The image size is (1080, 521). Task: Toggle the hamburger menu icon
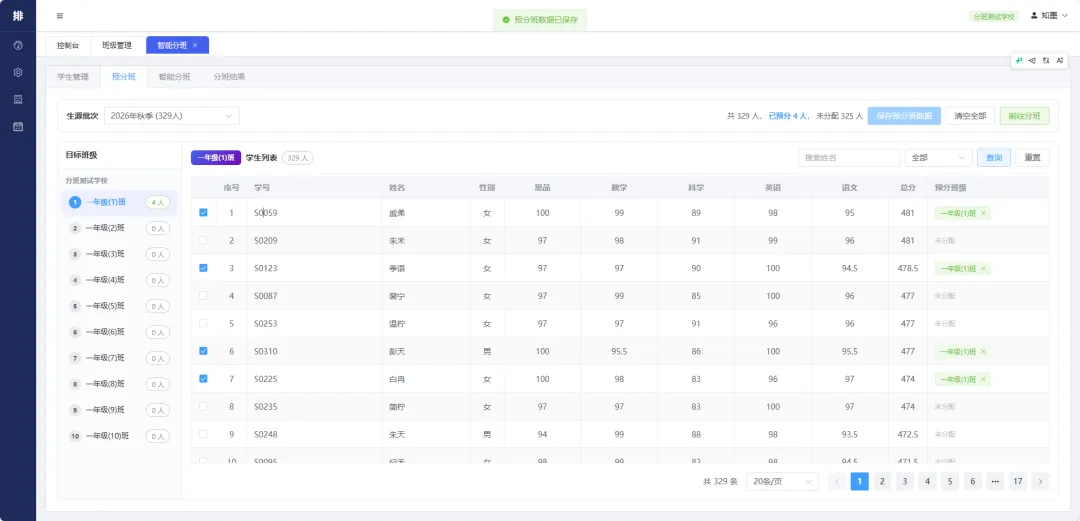pyautogui.click(x=60, y=16)
